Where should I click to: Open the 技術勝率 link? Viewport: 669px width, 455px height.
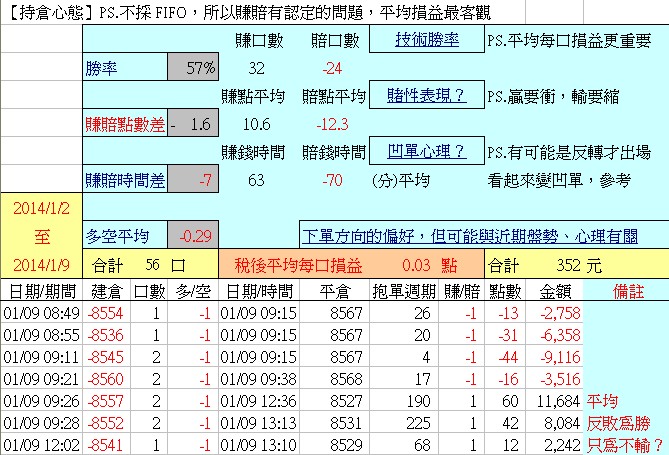point(427,40)
